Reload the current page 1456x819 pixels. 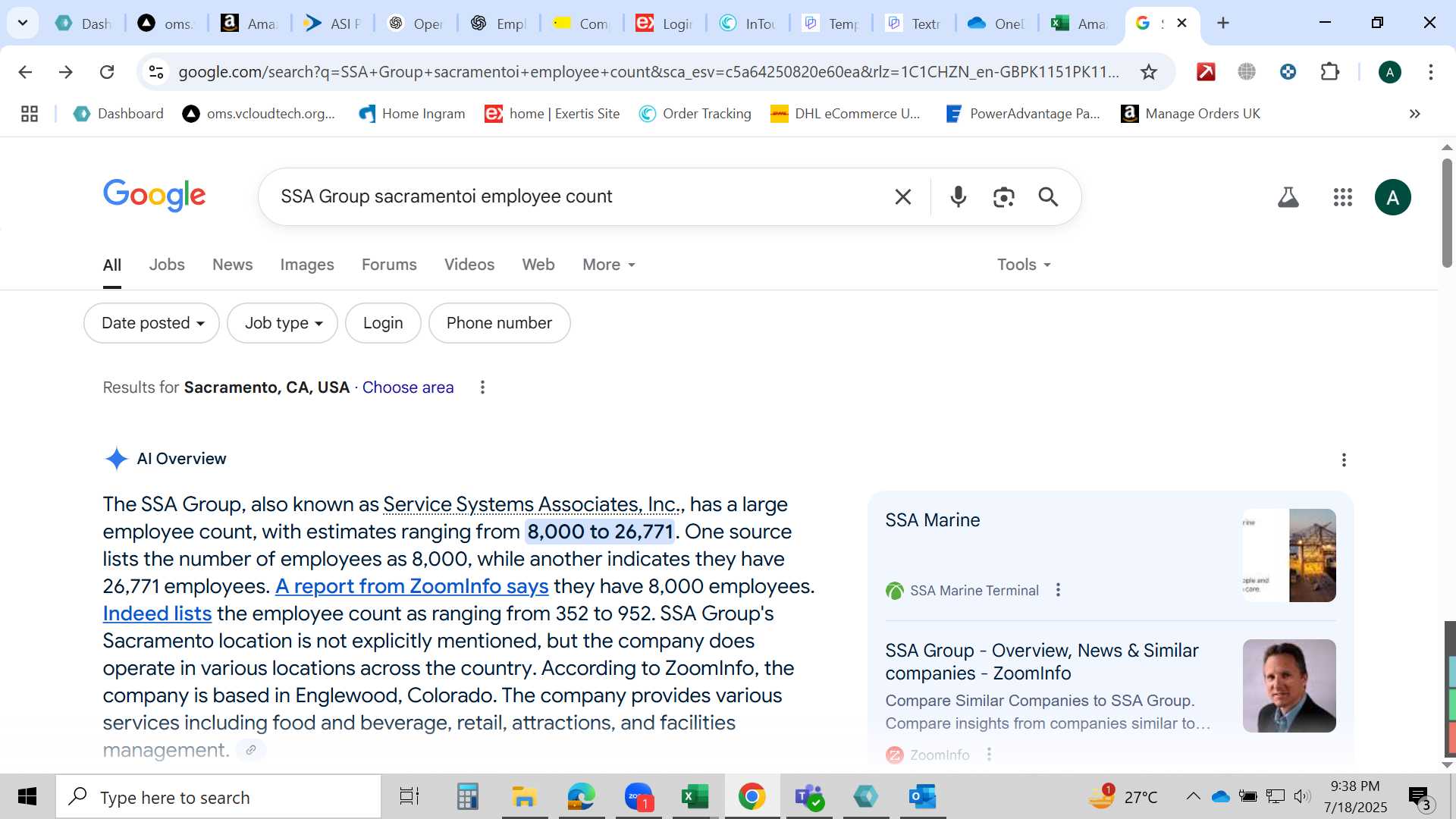pyautogui.click(x=107, y=72)
